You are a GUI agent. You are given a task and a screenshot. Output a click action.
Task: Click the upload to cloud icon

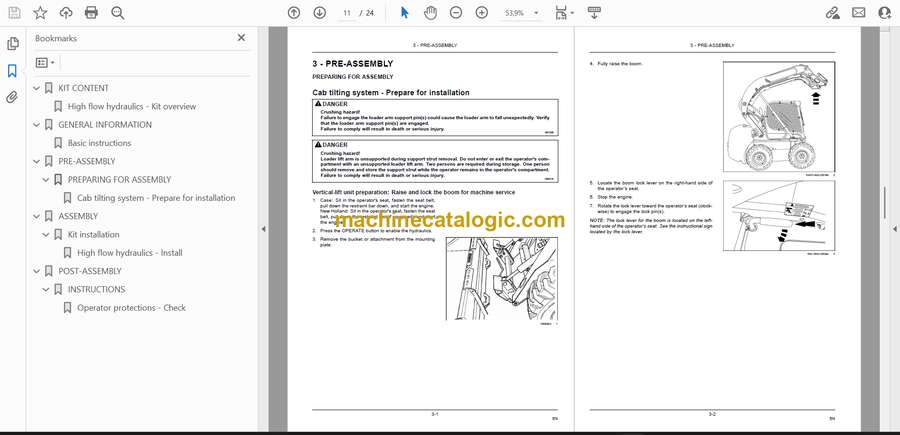66,13
